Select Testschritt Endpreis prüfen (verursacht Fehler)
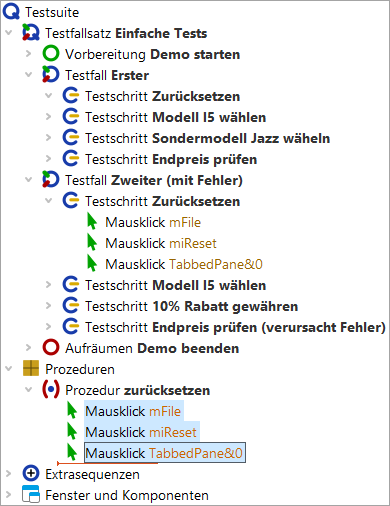Image resolution: width=390 pixels, height=506 pixels. [x=235, y=327]
